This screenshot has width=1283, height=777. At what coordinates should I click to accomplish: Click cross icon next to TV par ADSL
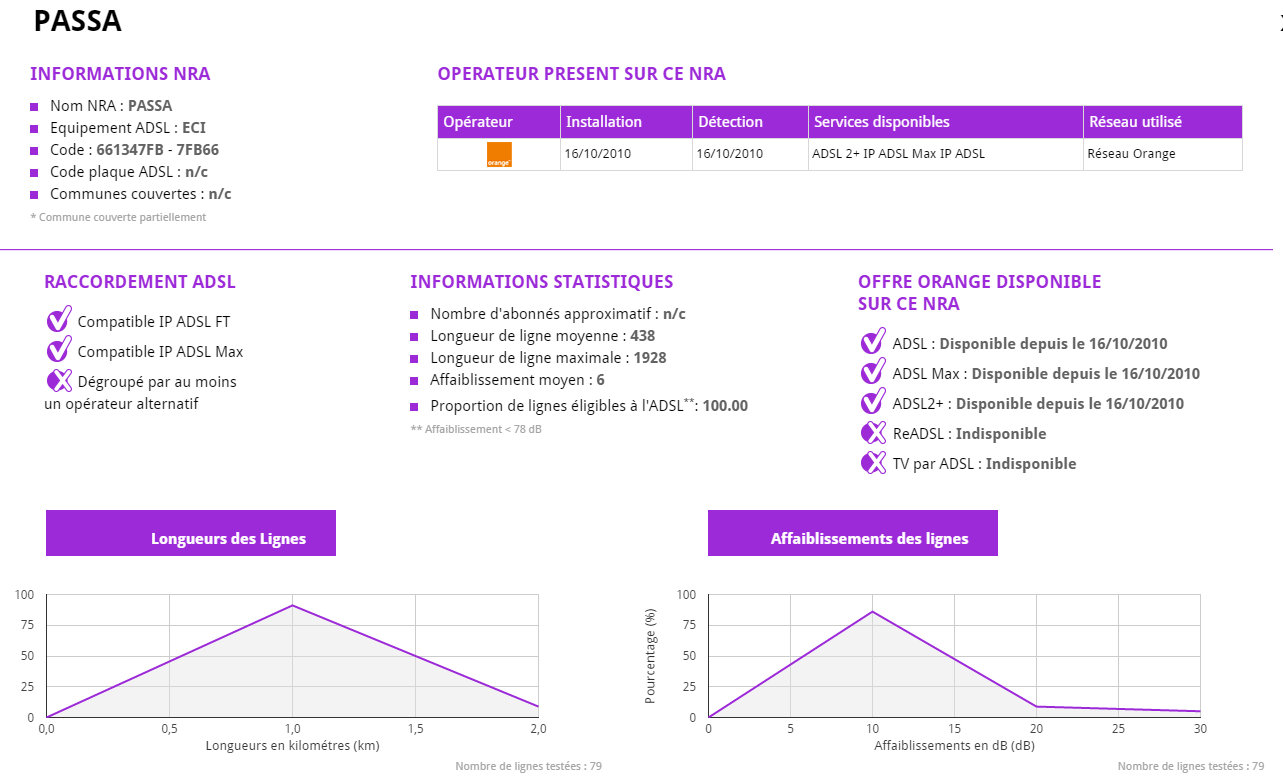[x=873, y=463]
